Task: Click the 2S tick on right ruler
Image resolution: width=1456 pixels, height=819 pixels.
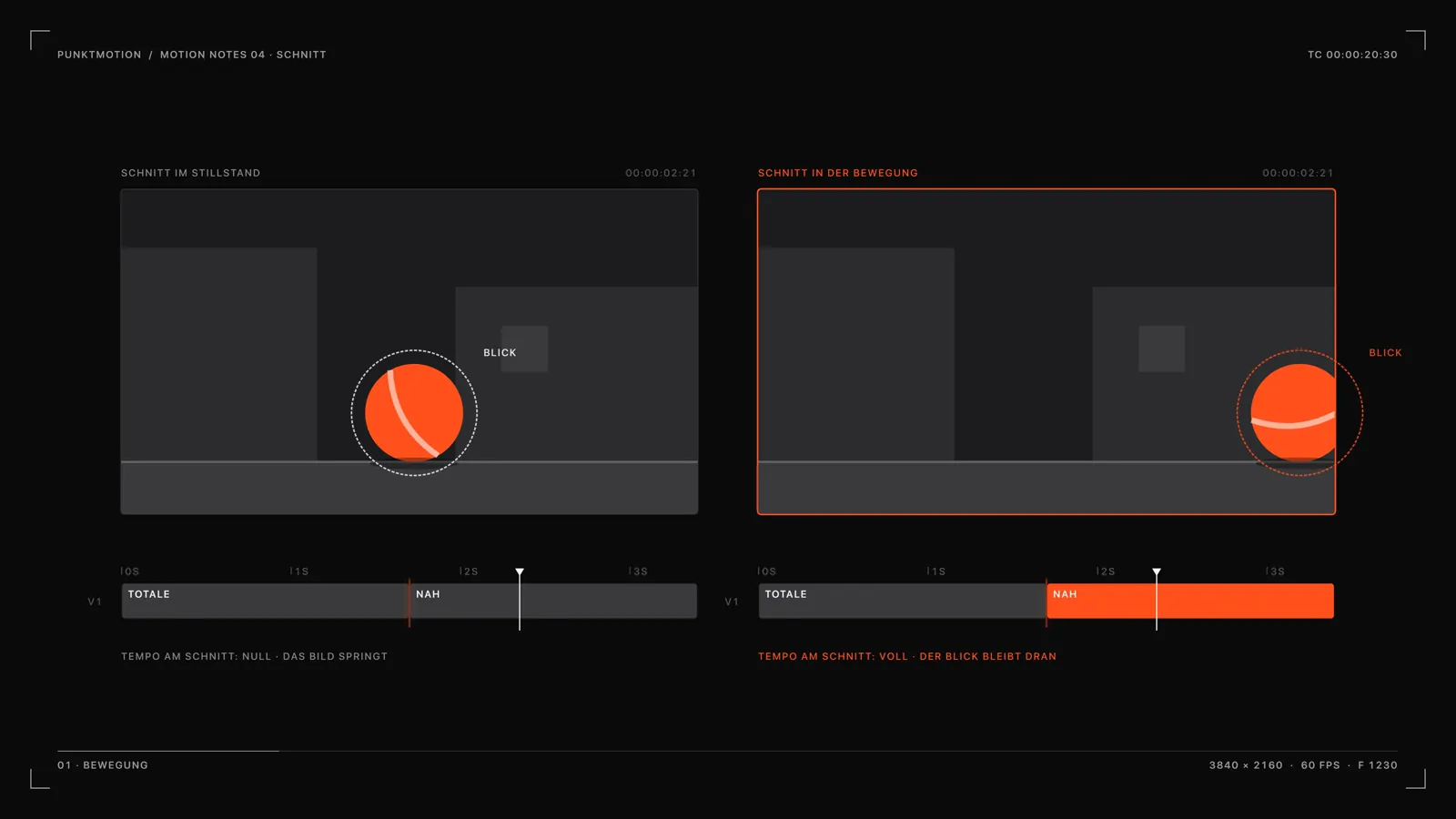Action: pos(1106,571)
